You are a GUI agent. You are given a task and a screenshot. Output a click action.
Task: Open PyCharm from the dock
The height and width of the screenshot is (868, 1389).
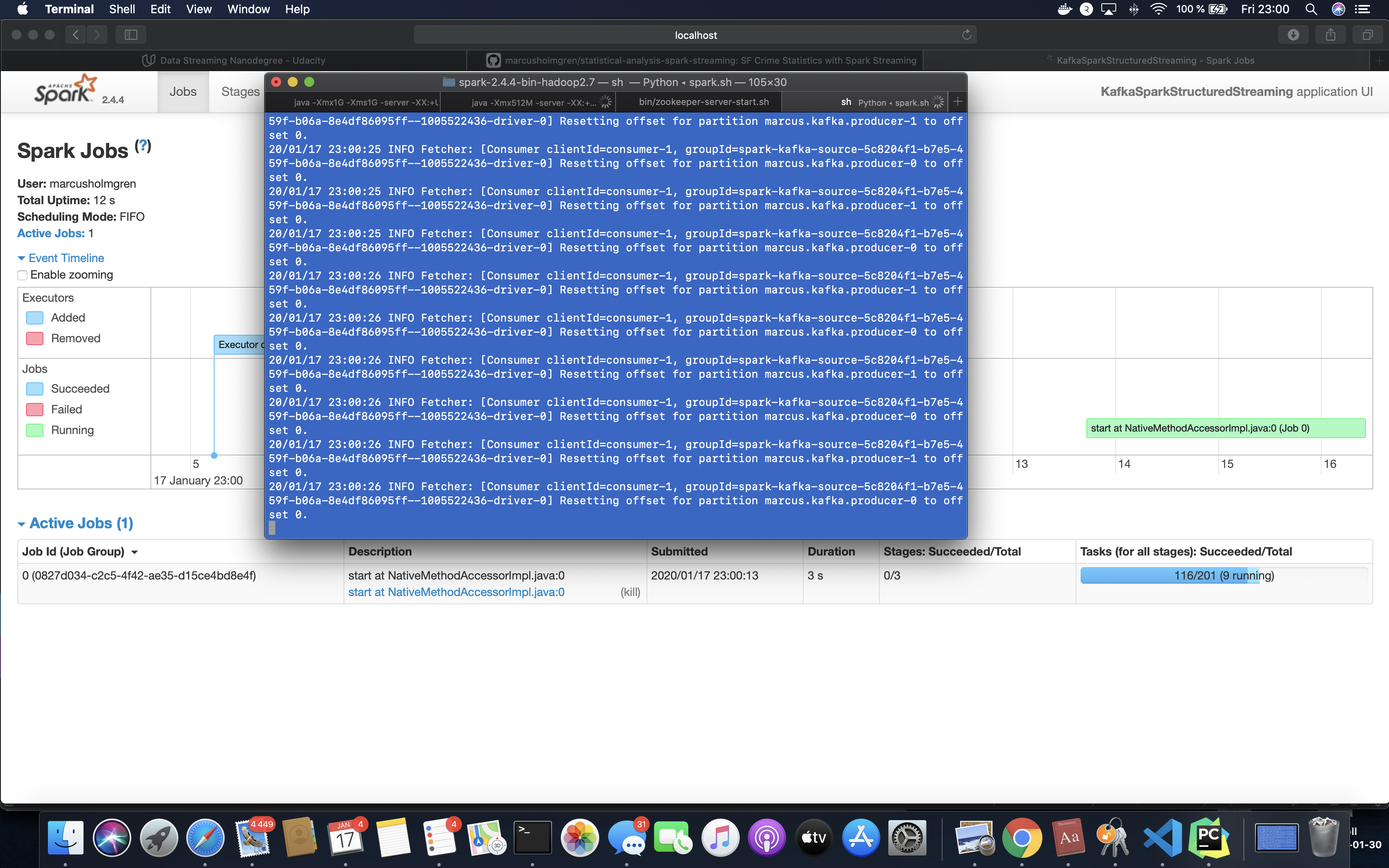1208,837
